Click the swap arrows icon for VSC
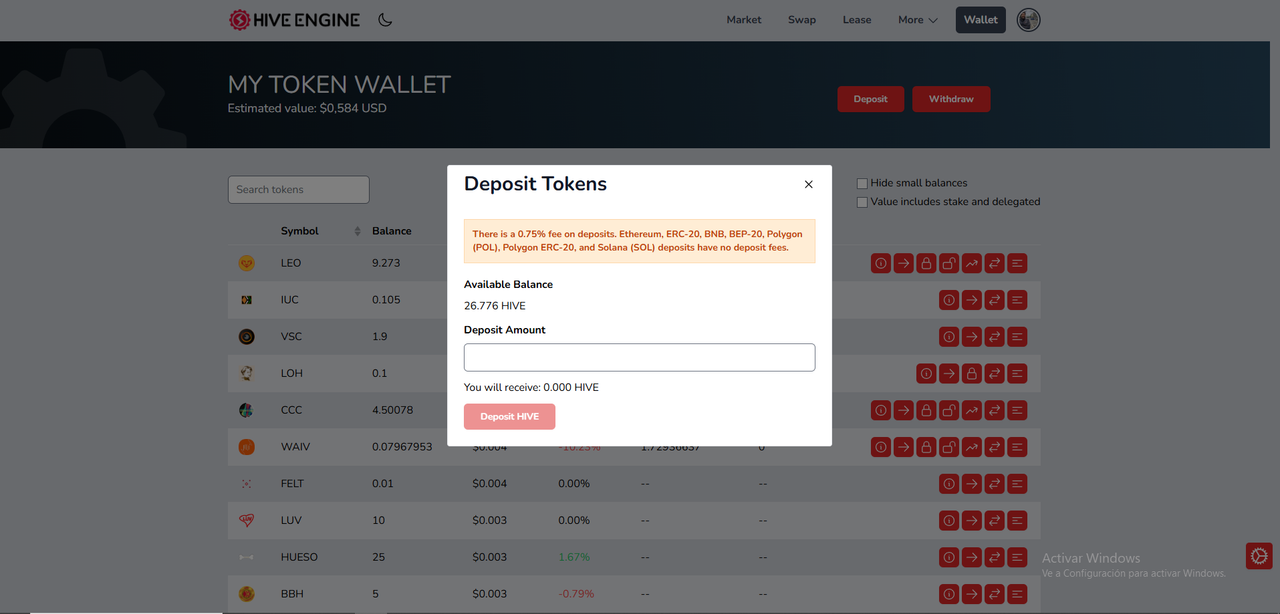Screen dimensions: 1280x614 click(x=995, y=337)
